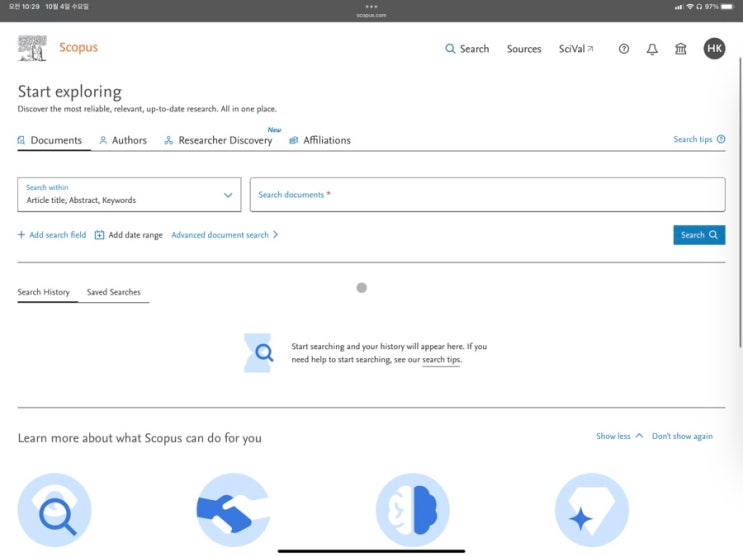743x557 pixels.
Task: Click the blue Search button
Action: pyautogui.click(x=699, y=235)
